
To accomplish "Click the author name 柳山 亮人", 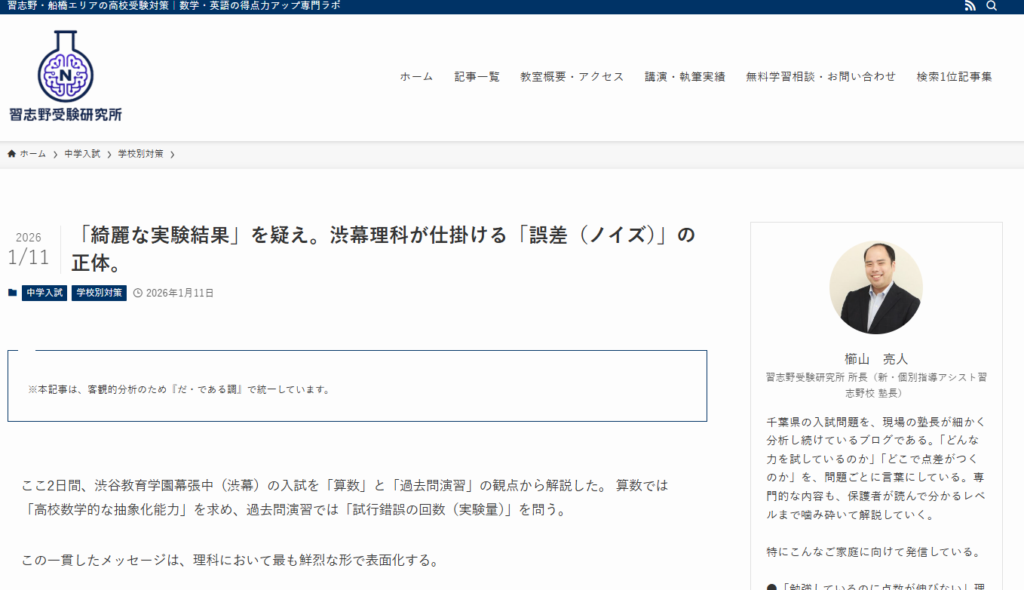I will pyautogui.click(x=875, y=358).
